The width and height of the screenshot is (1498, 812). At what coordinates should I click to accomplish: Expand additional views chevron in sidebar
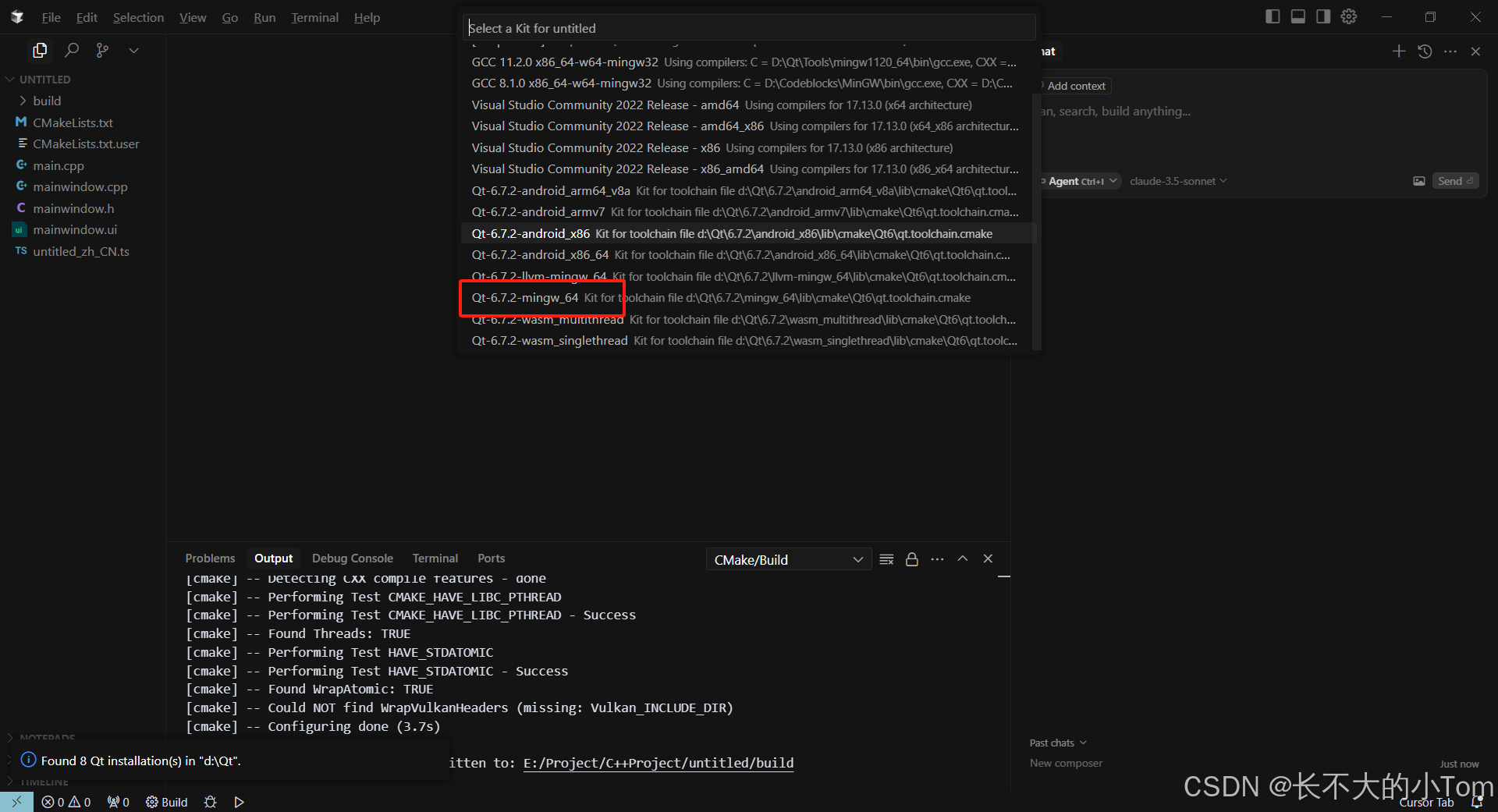click(x=134, y=51)
